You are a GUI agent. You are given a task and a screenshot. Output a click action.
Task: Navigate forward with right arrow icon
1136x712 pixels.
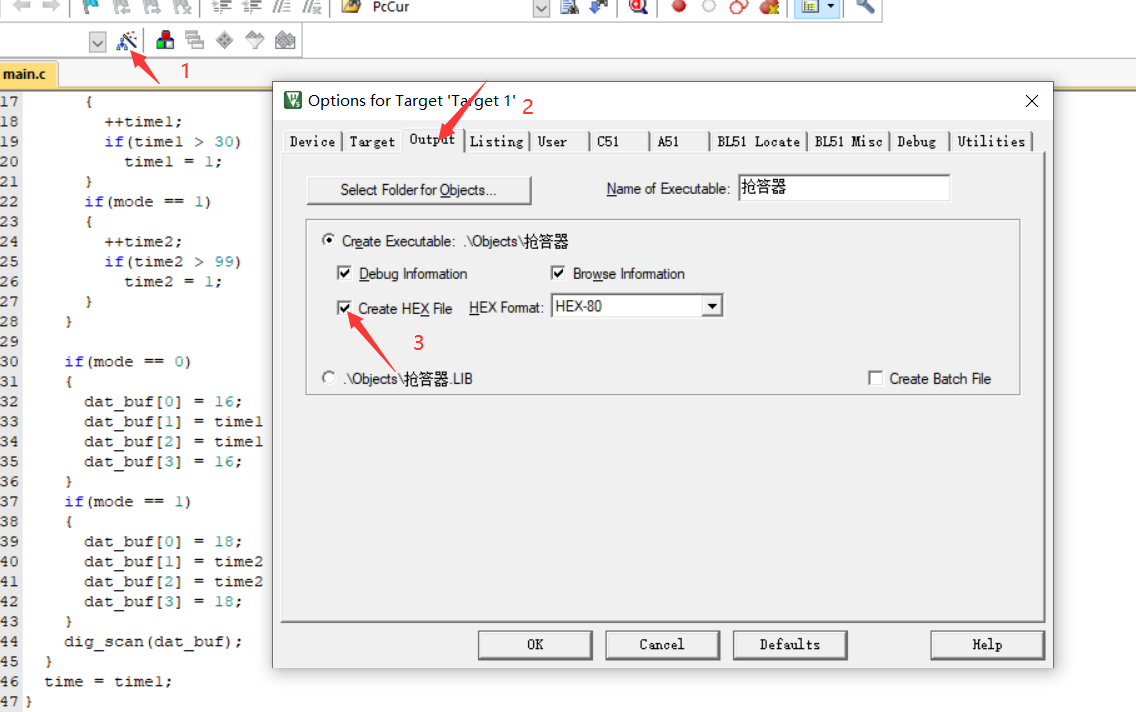51,6
